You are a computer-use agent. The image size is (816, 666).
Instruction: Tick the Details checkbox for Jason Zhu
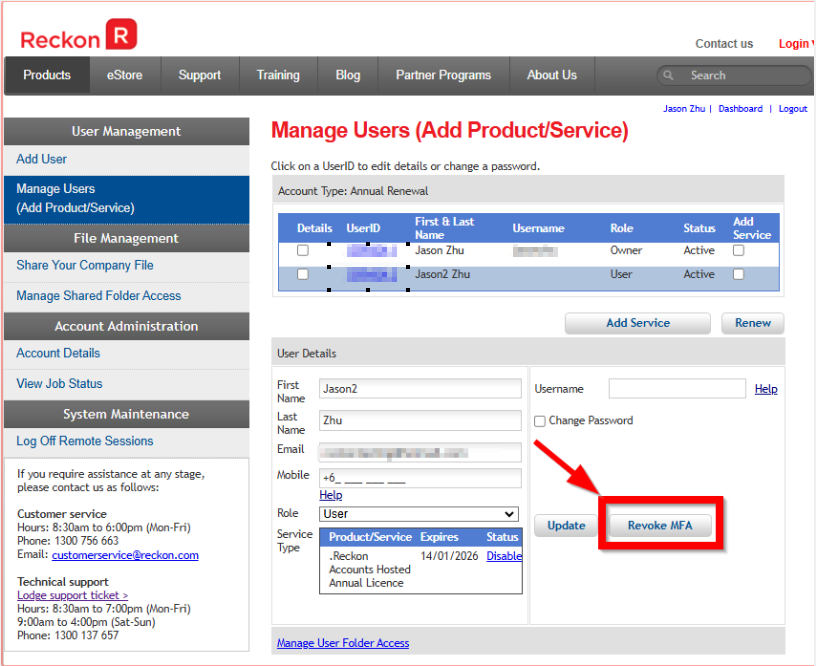click(x=302, y=250)
